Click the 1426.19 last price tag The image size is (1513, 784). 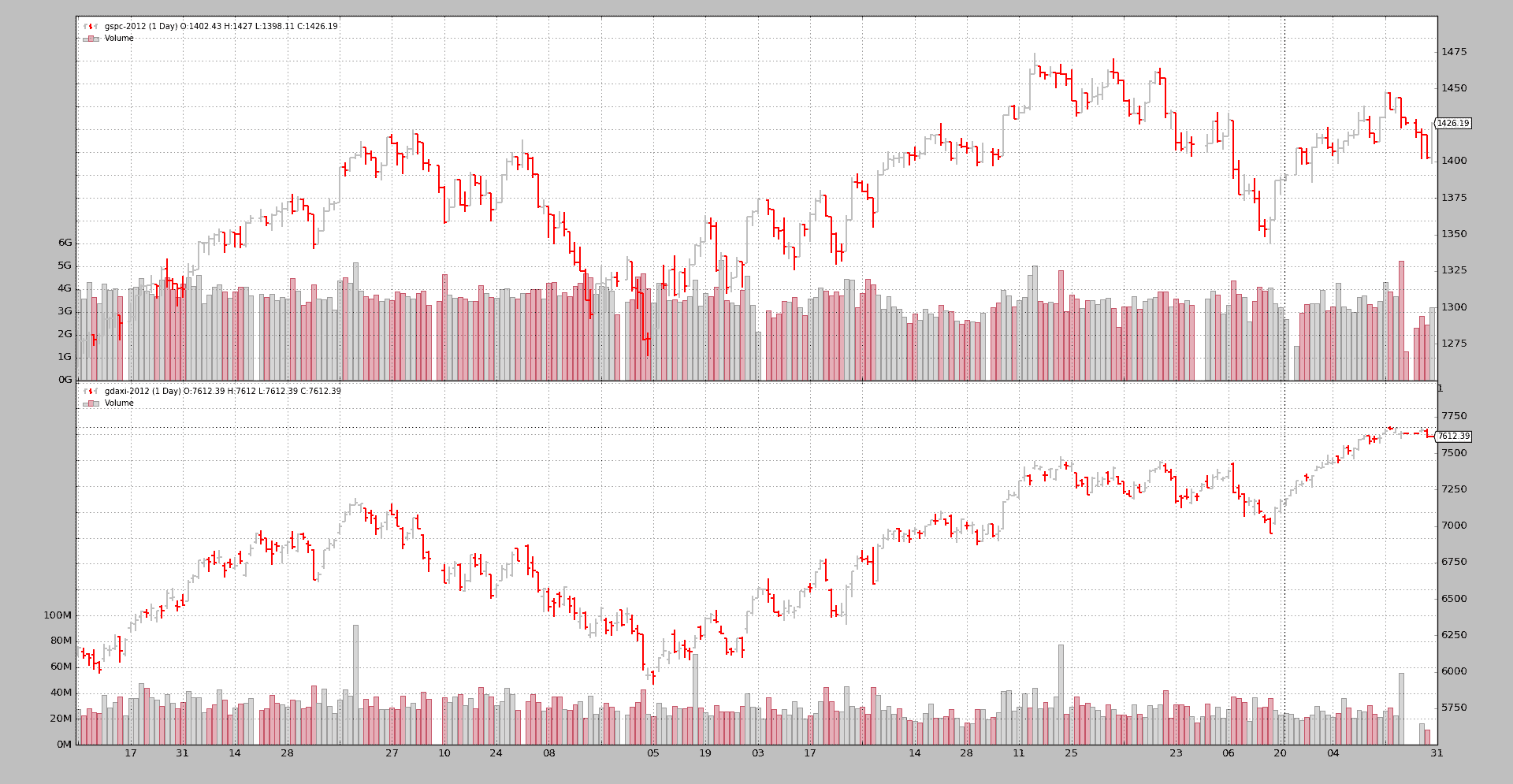(1452, 124)
